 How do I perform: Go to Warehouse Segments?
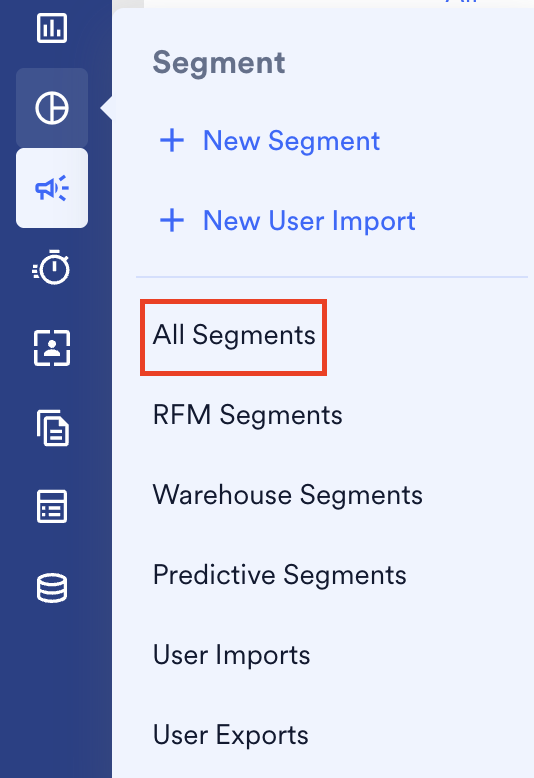point(287,495)
